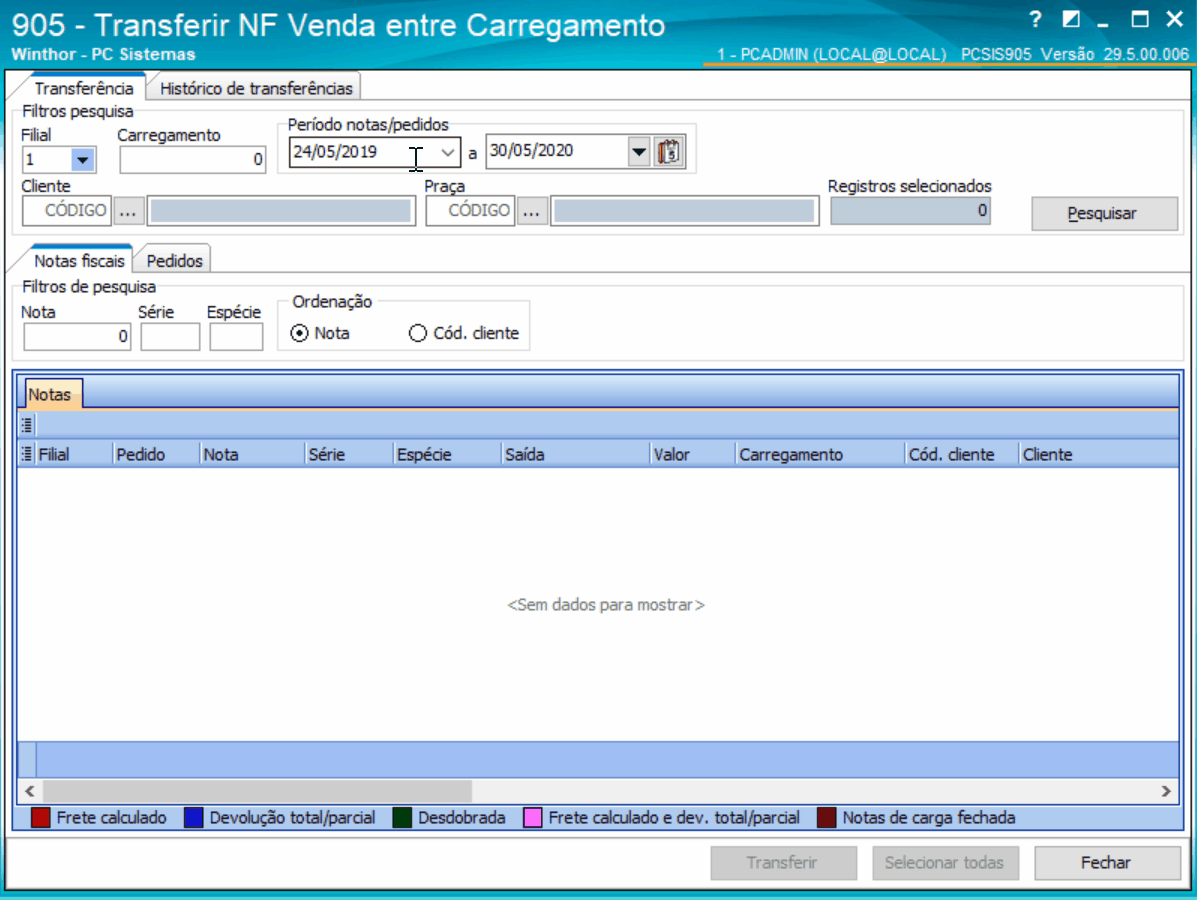Open the grid options icon above Filial column
This screenshot has width=1197, height=900.
point(27,424)
